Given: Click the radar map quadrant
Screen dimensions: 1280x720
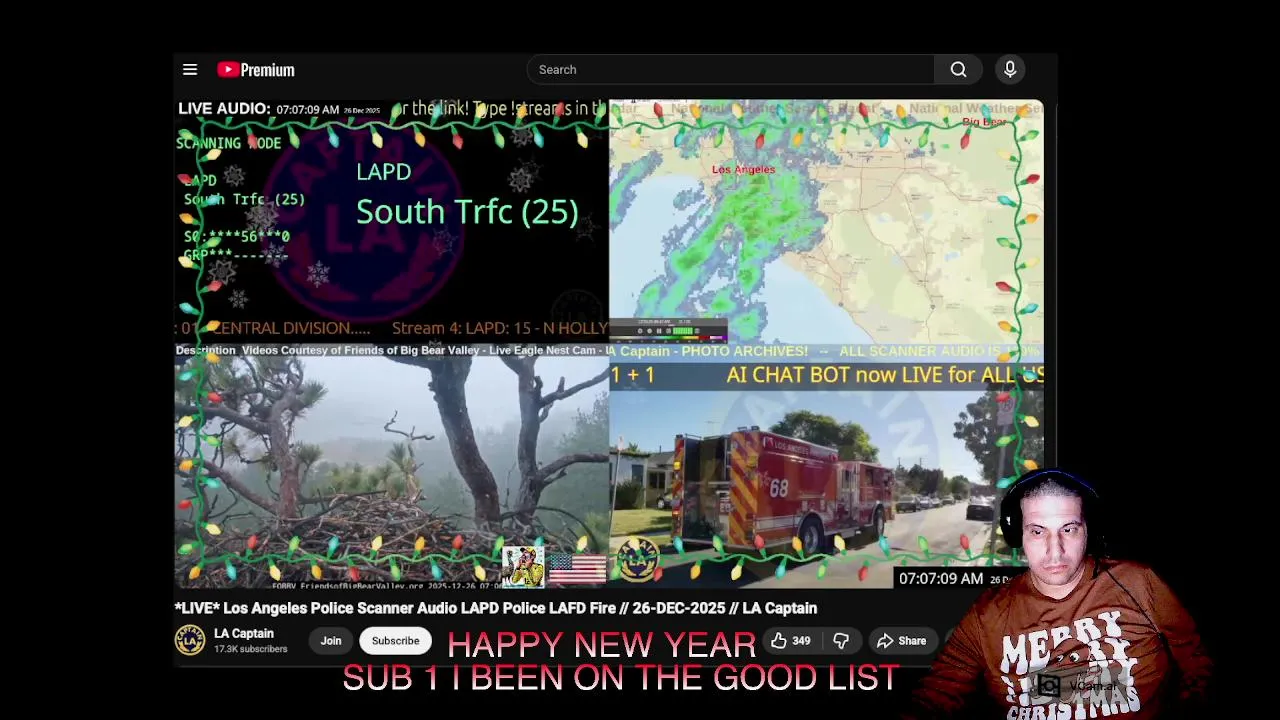Looking at the screenshot, I should tap(826, 221).
